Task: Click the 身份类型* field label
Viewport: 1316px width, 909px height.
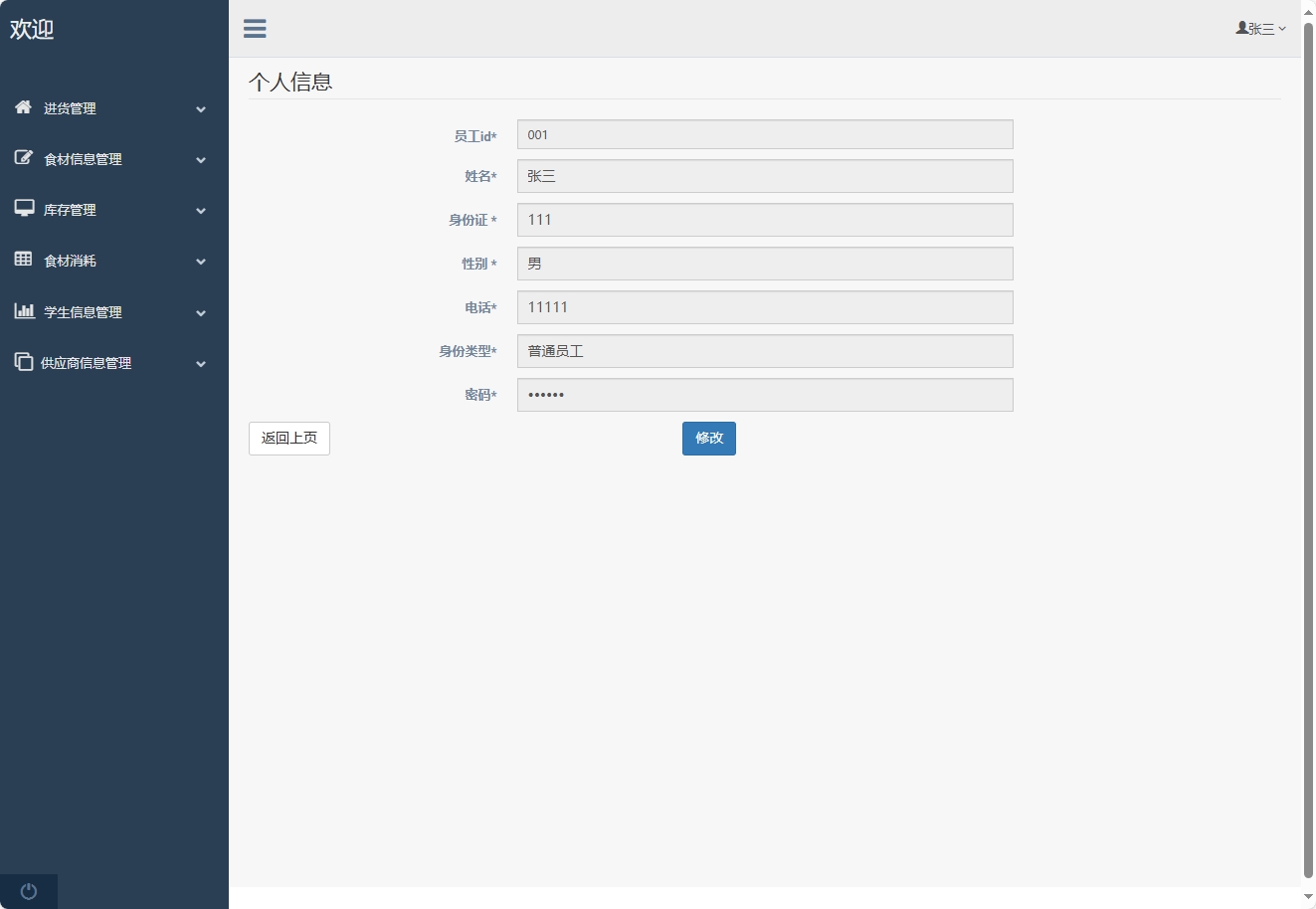Action: click(x=469, y=351)
